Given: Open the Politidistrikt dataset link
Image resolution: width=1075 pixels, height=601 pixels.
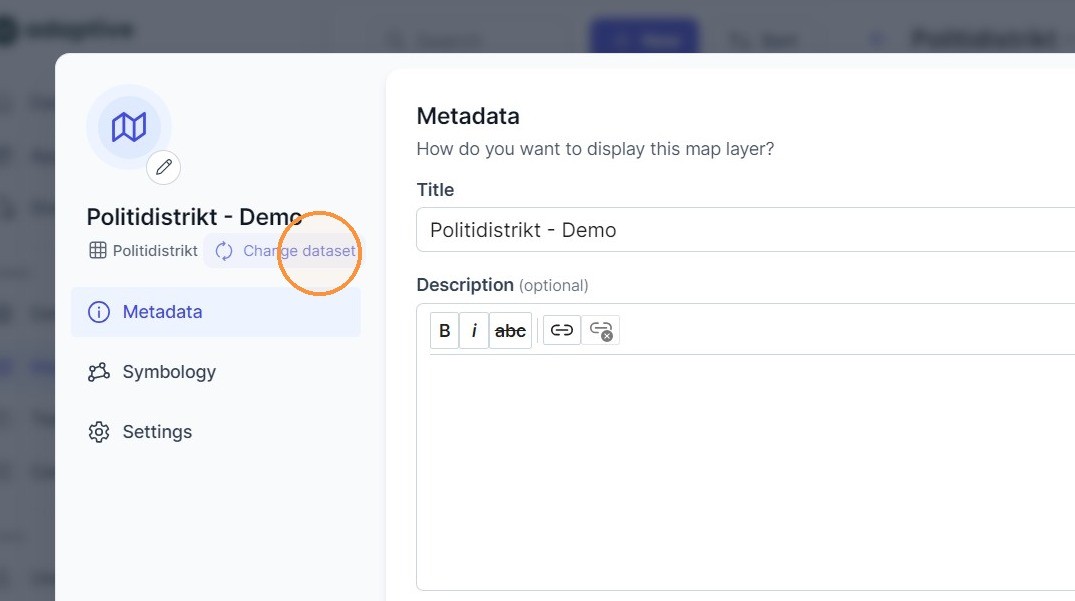Looking at the screenshot, I should [x=143, y=251].
